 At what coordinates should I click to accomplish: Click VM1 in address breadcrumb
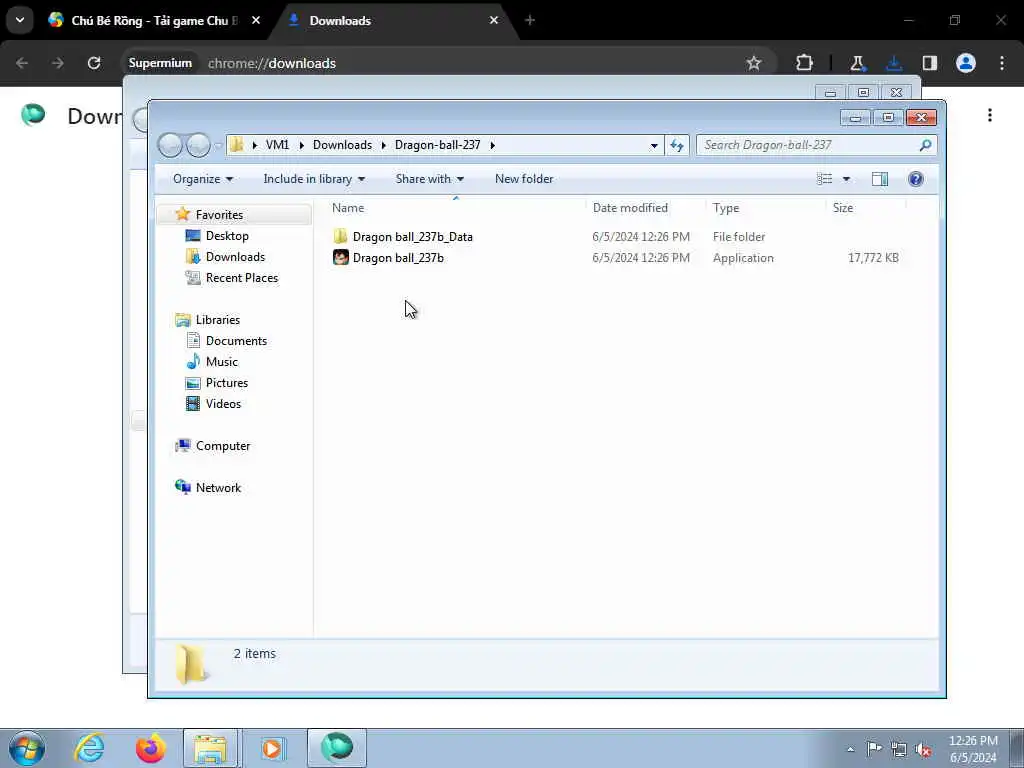(277, 145)
